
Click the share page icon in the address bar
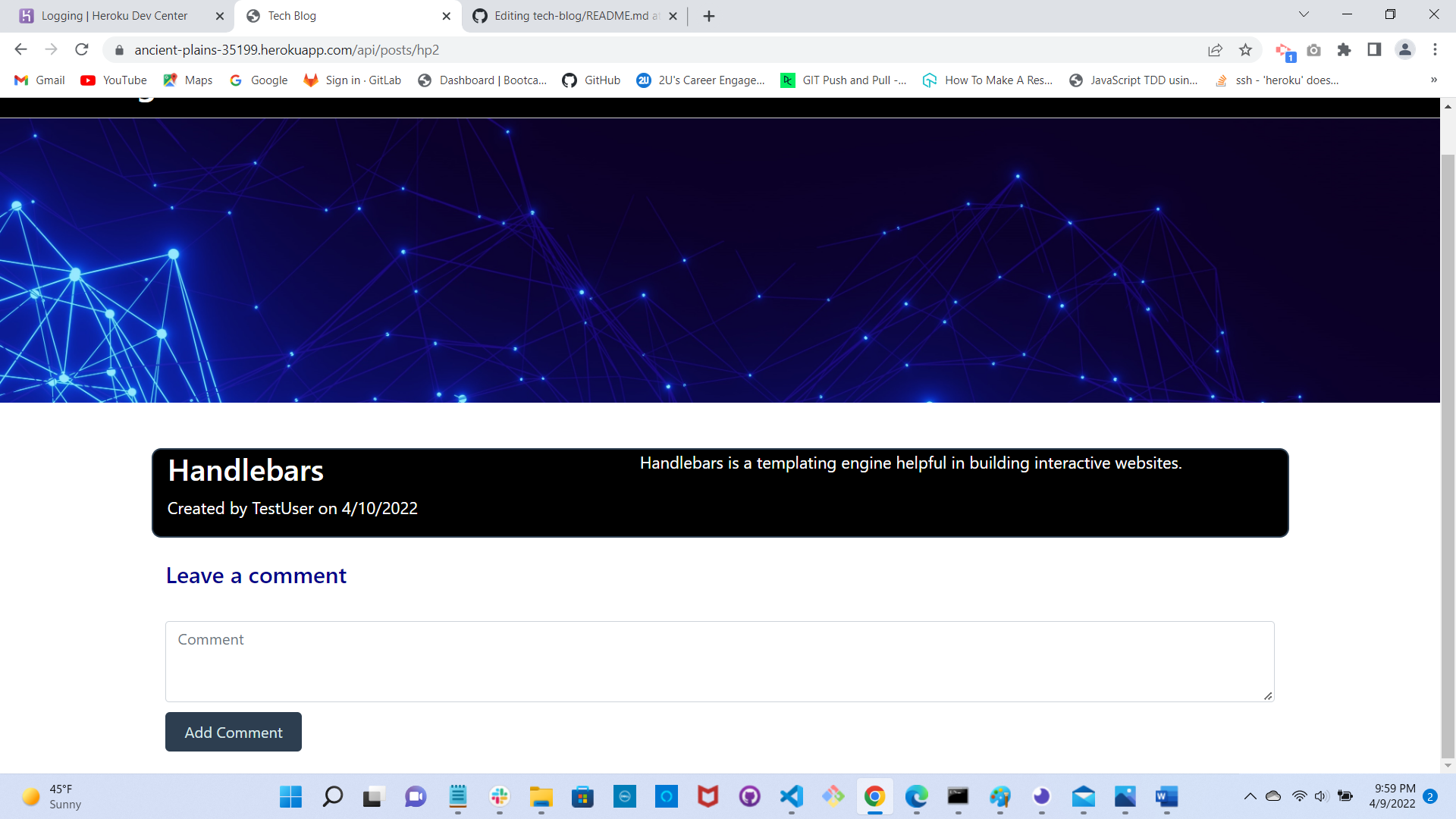point(1216,49)
